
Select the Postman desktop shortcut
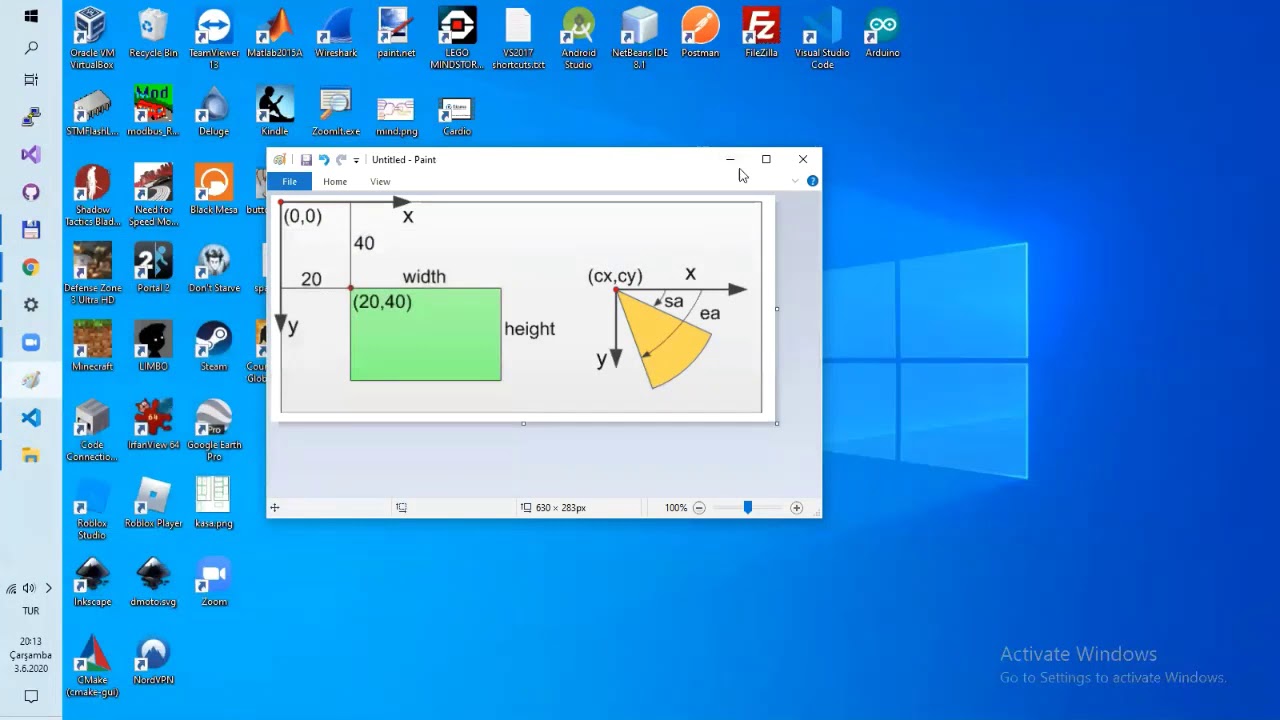[700, 33]
